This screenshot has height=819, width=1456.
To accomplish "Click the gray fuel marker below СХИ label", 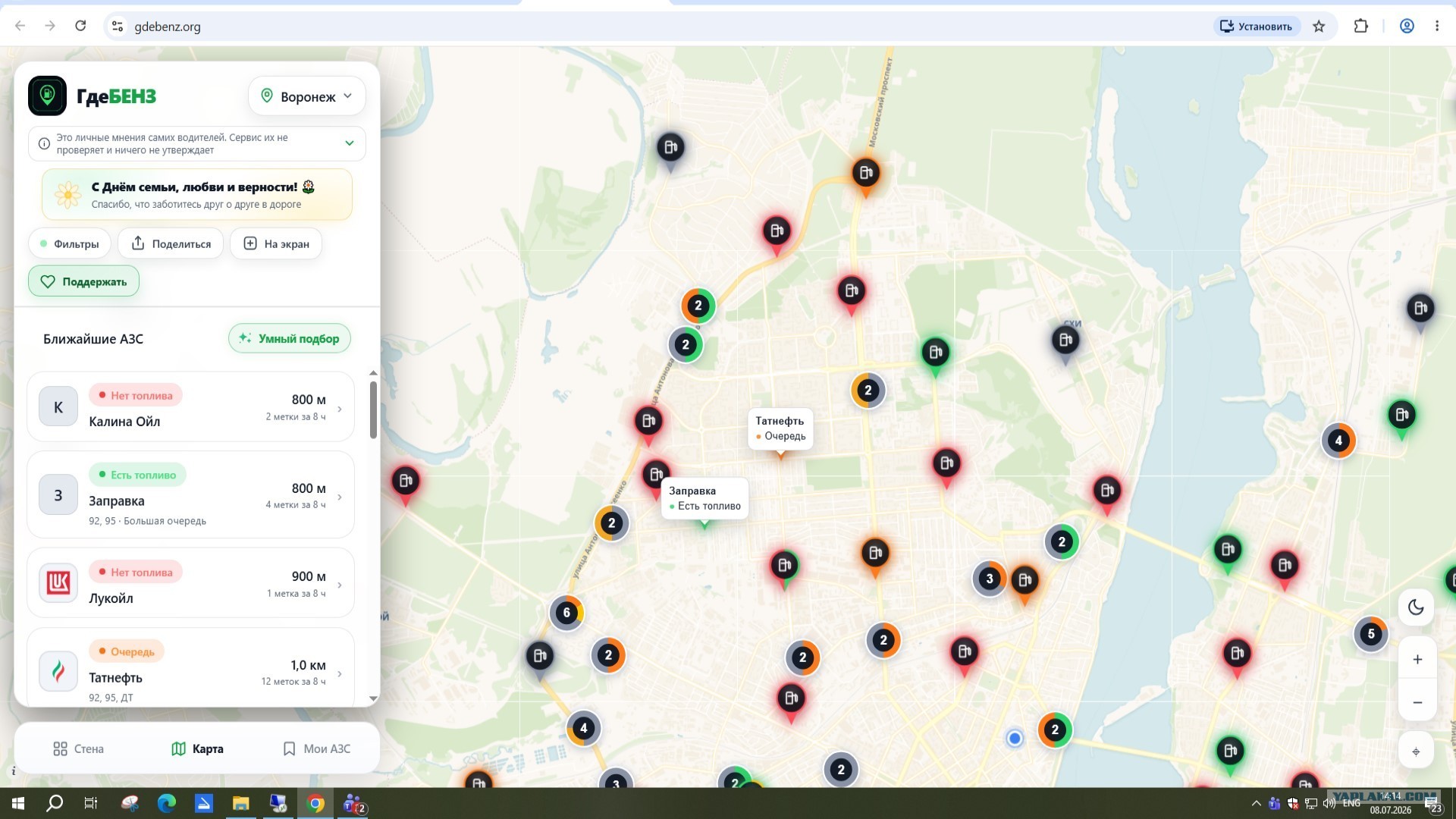I will tap(1065, 340).
